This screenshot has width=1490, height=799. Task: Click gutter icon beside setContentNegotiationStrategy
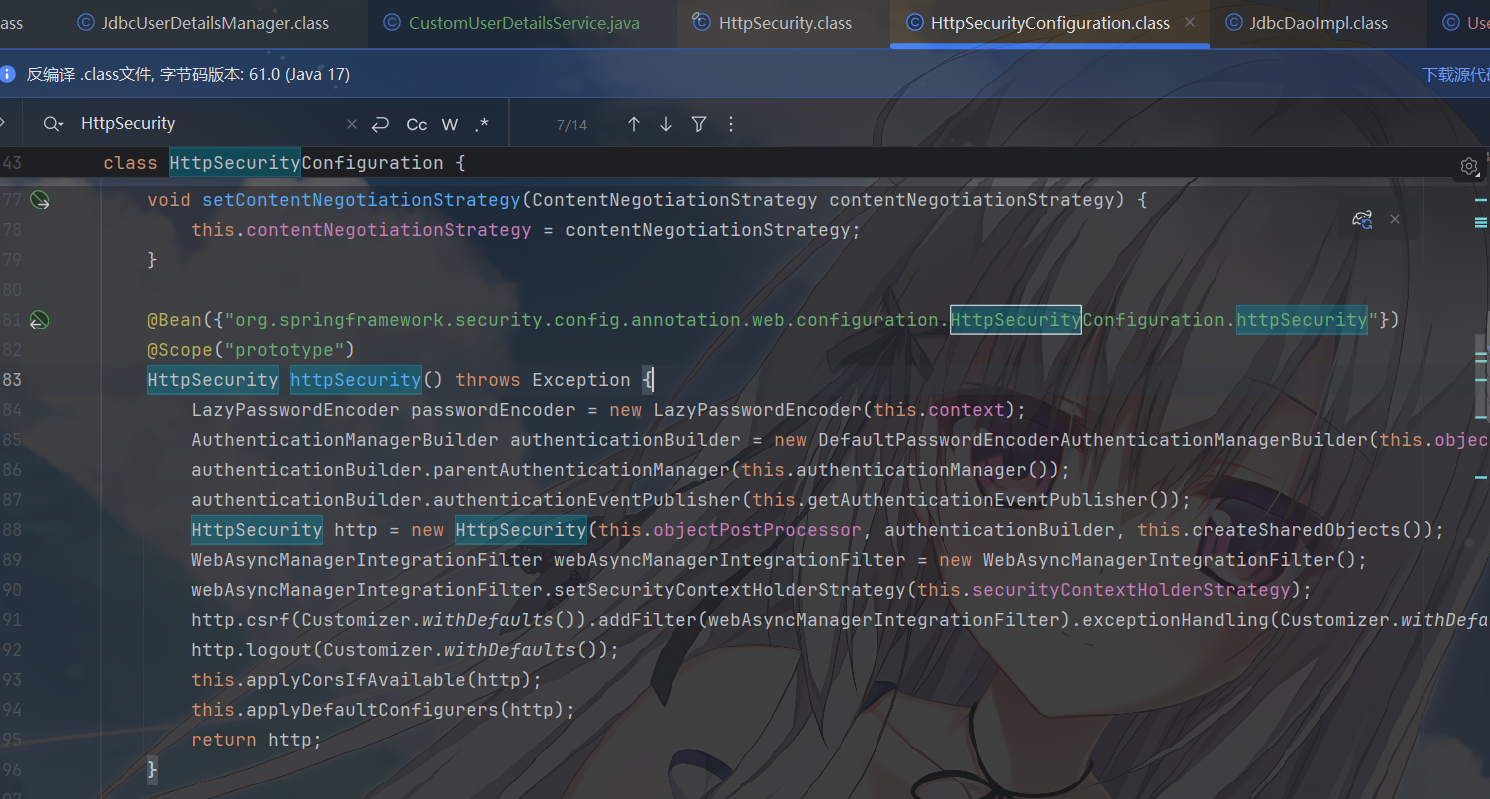39,200
